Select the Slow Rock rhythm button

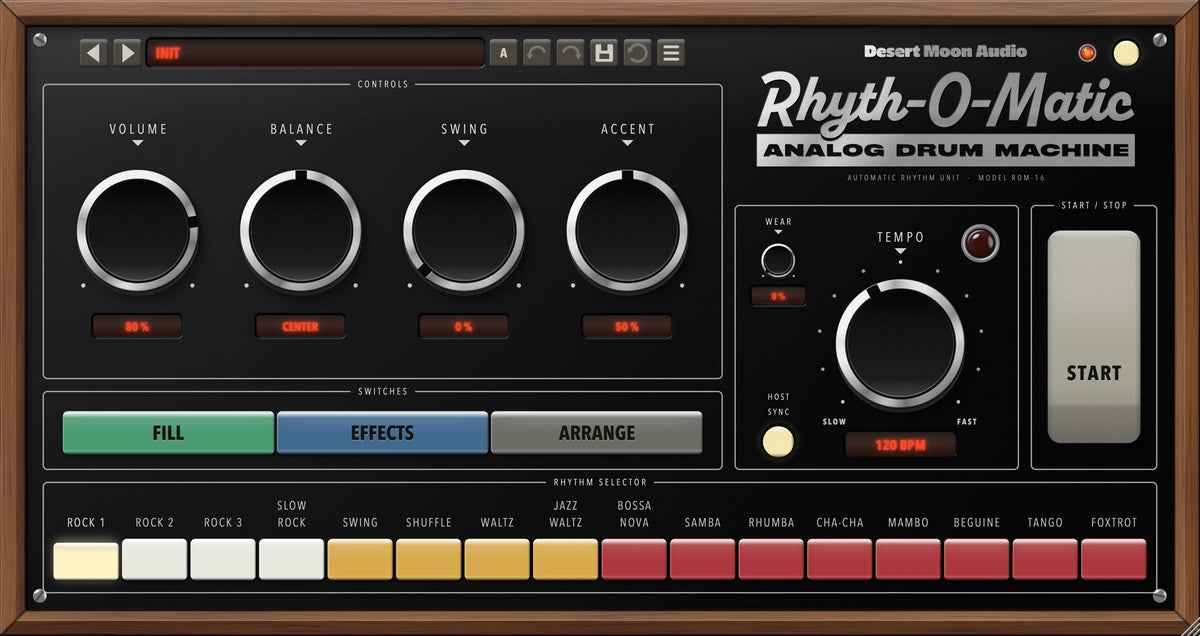click(292, 559)
